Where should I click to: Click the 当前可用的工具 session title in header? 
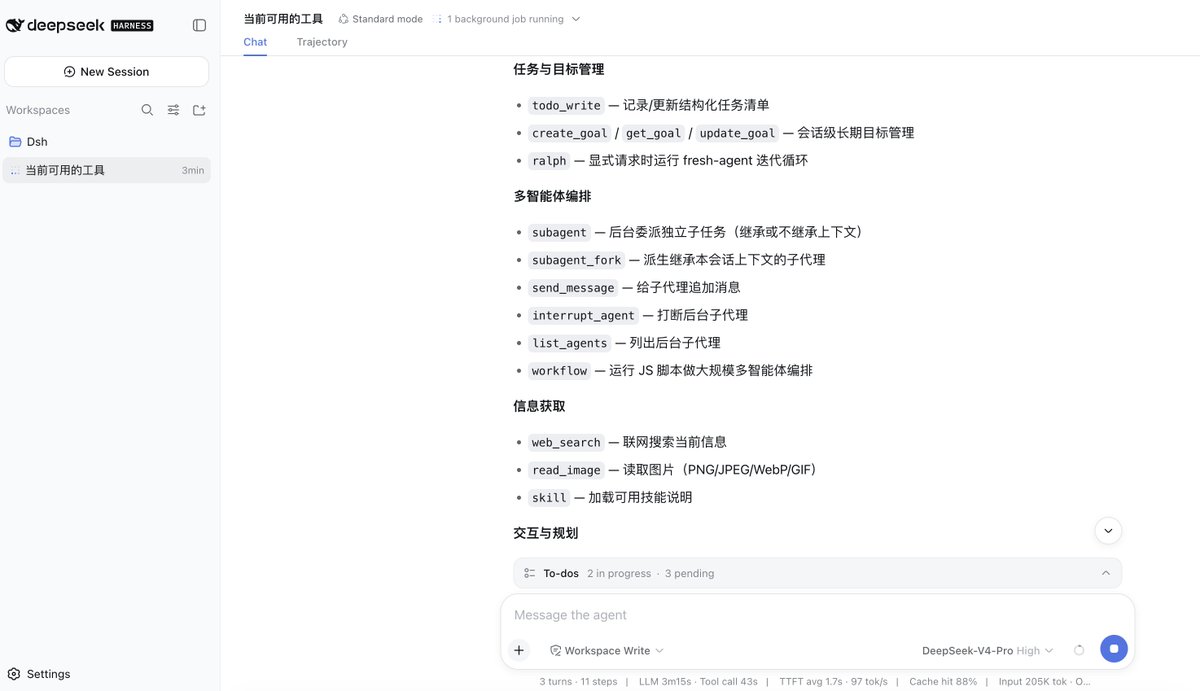283,19
